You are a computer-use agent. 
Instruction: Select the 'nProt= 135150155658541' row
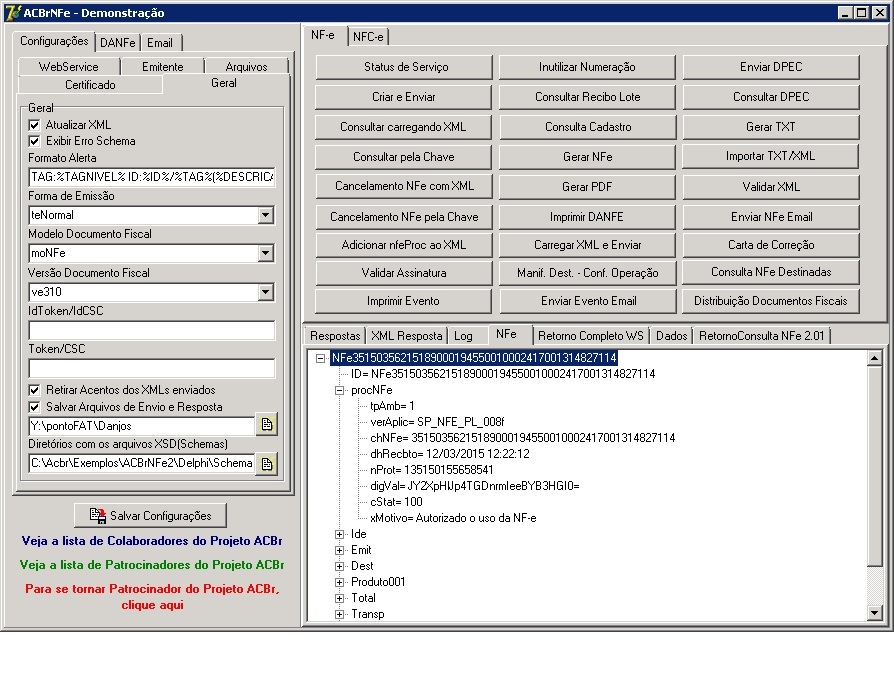coord(432,471)
